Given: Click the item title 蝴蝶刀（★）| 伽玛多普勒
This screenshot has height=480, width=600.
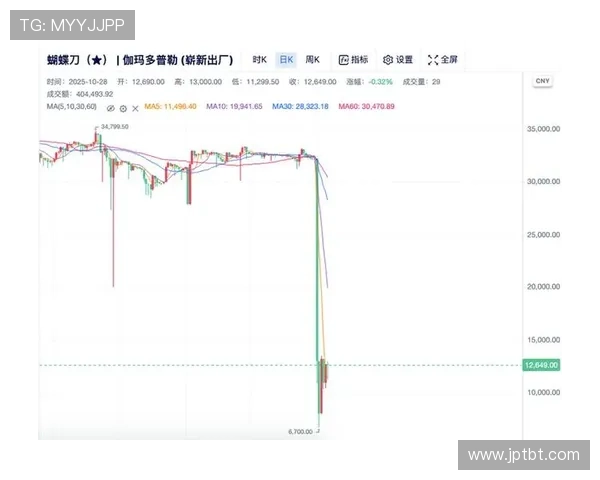Looking at the screenshot, I should [x=140, y=60].
